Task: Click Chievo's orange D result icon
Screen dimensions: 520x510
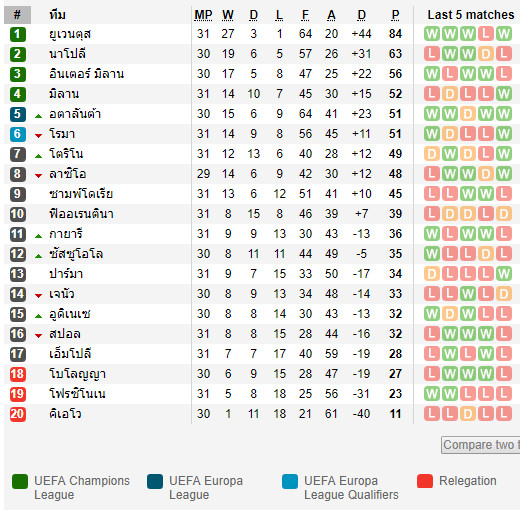Action: [468, 414]
